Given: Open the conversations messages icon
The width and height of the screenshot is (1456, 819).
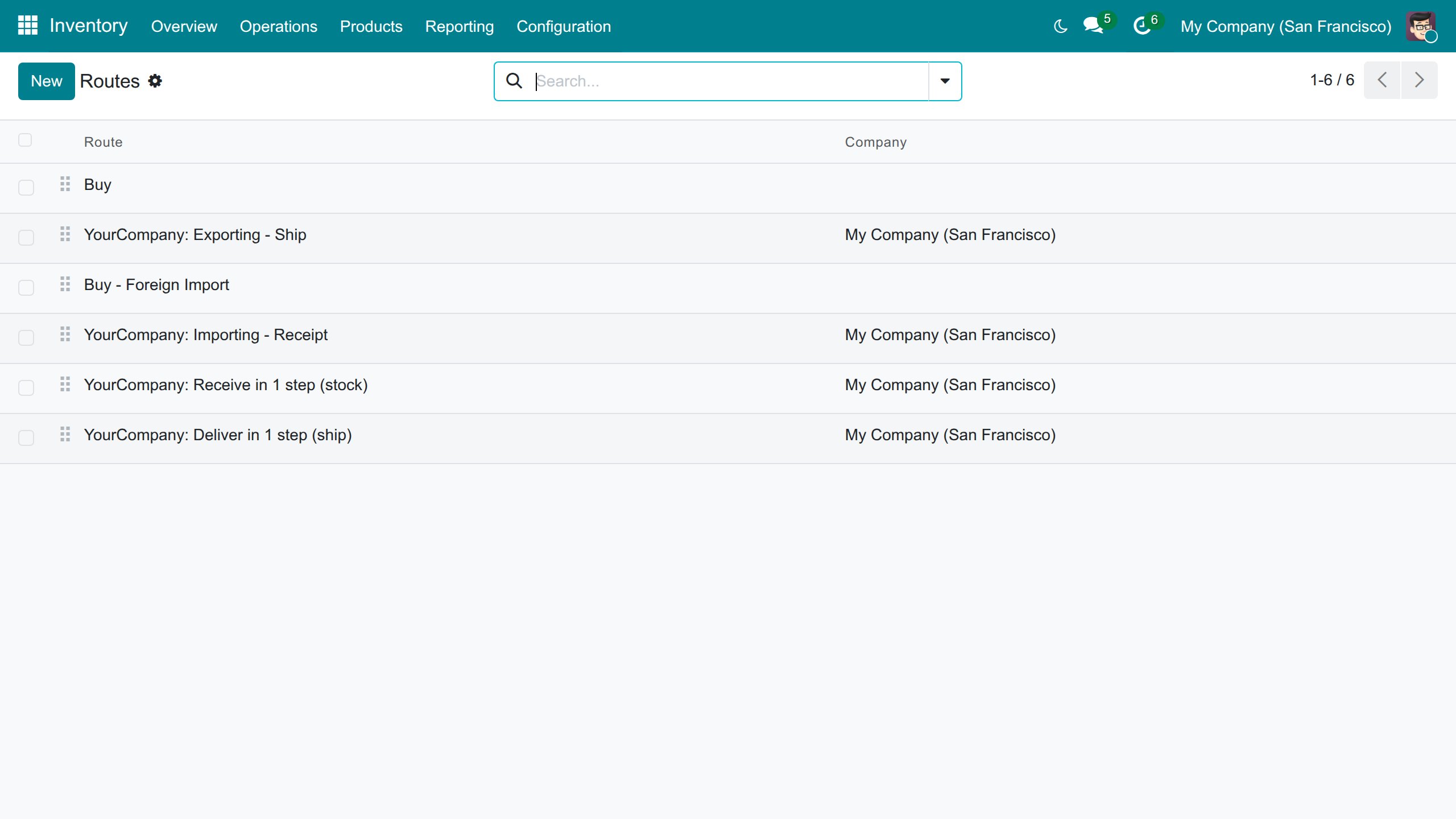Looking at the screenshot, I should pos(1093,26).
